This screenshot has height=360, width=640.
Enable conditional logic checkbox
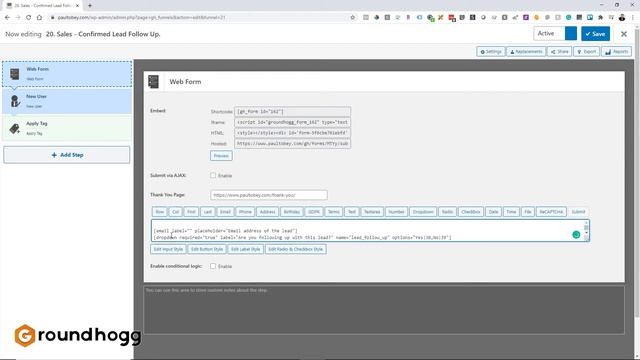(x=213, y=266)
